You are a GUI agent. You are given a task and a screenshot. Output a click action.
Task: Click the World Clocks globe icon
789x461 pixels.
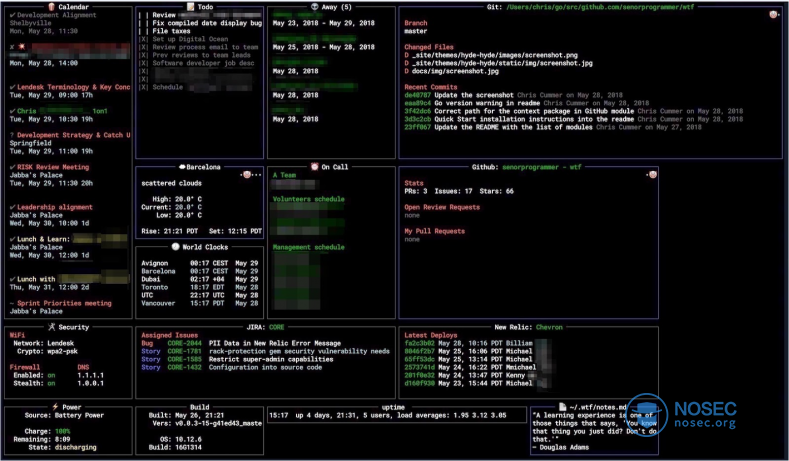click(175, 247)
